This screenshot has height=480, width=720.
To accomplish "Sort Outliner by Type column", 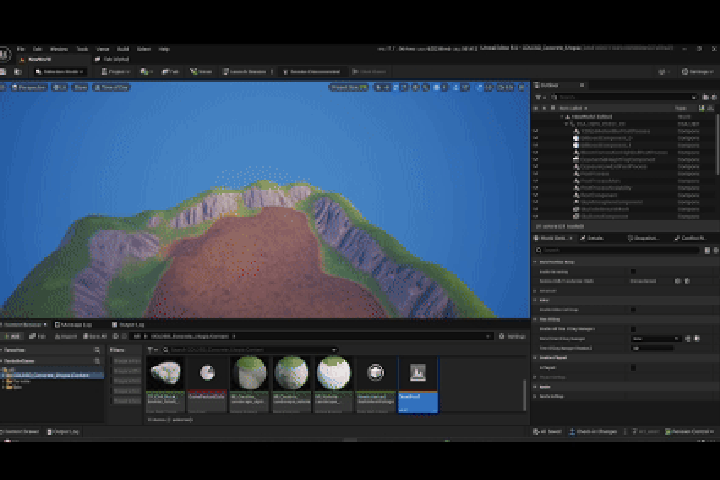I will tap(681, 108).
